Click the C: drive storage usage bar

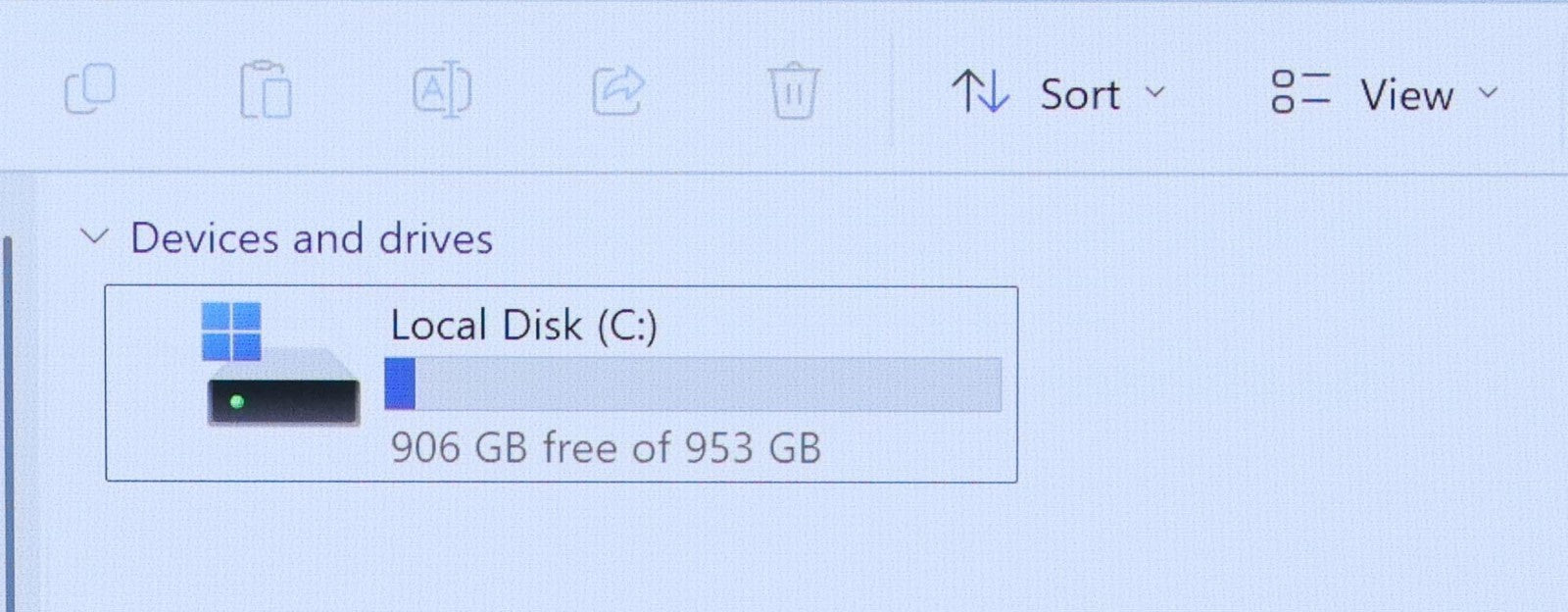click(x=693, y=383)
